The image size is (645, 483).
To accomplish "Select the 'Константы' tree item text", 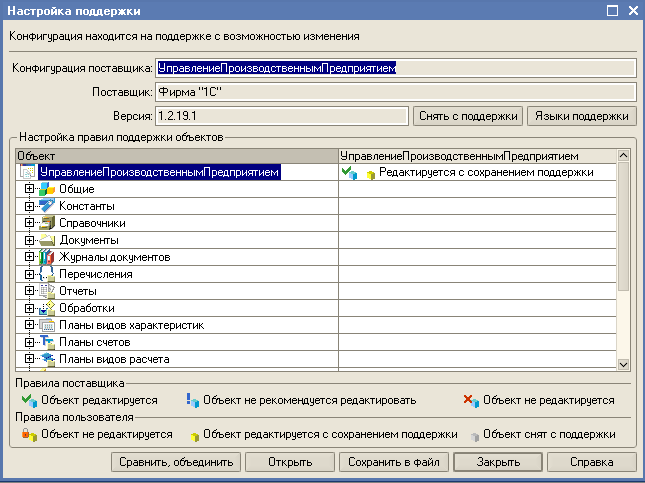I will point(87,206).
